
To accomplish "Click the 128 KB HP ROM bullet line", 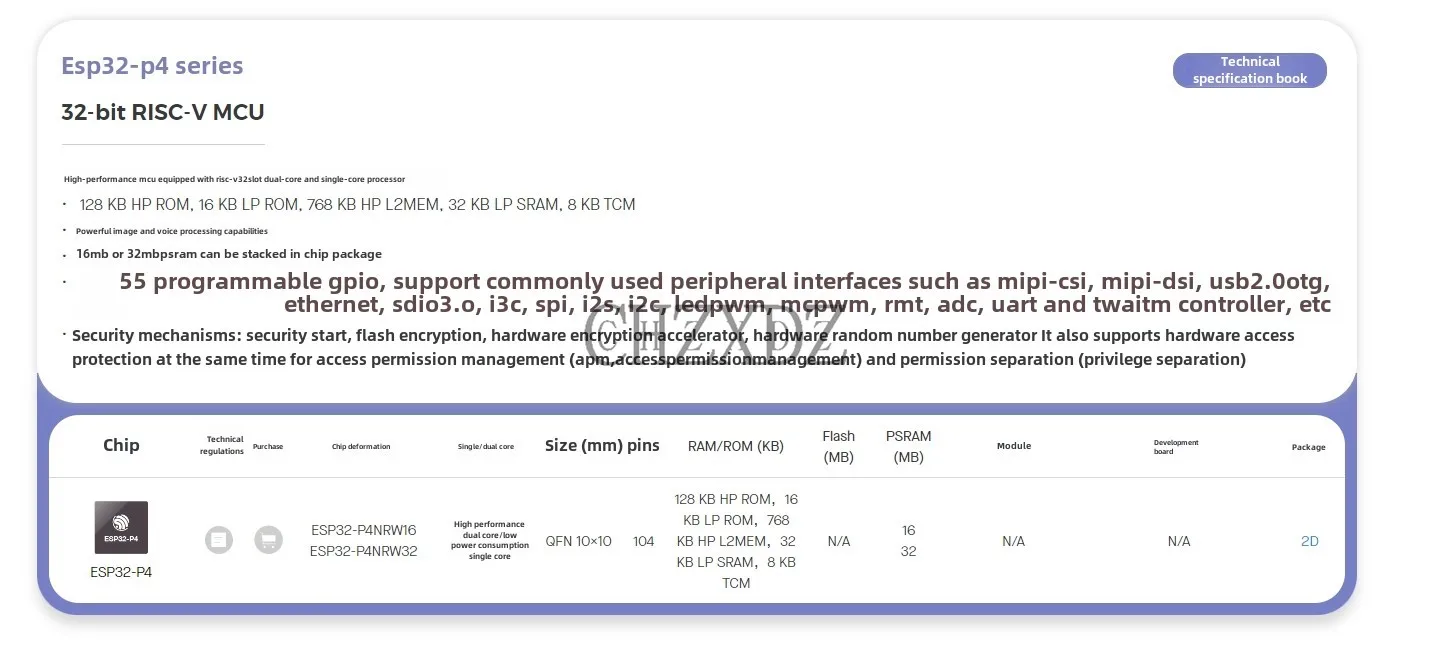I will tap(357, 204).
